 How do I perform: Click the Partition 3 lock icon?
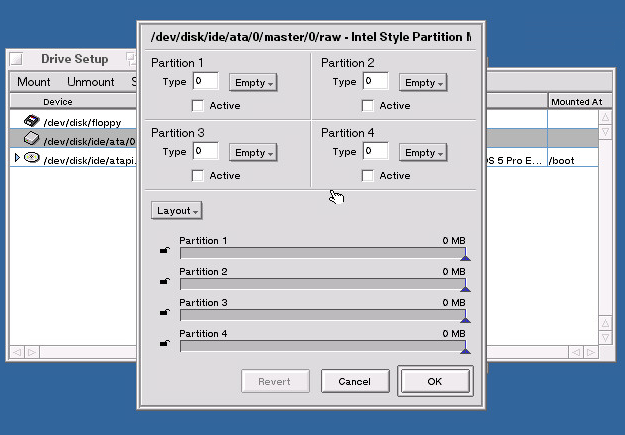click(x=165, y=313)
